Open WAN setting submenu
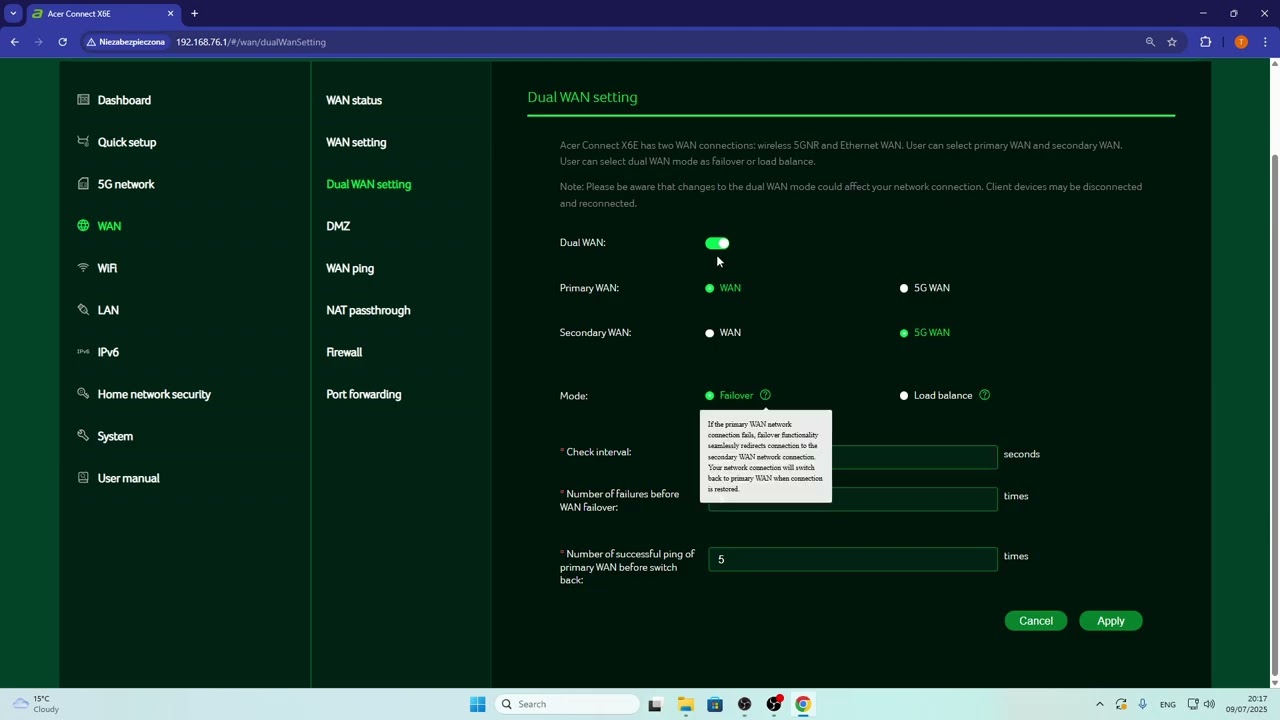Viewport: 1280px width, 720px height. coord(356,142)
